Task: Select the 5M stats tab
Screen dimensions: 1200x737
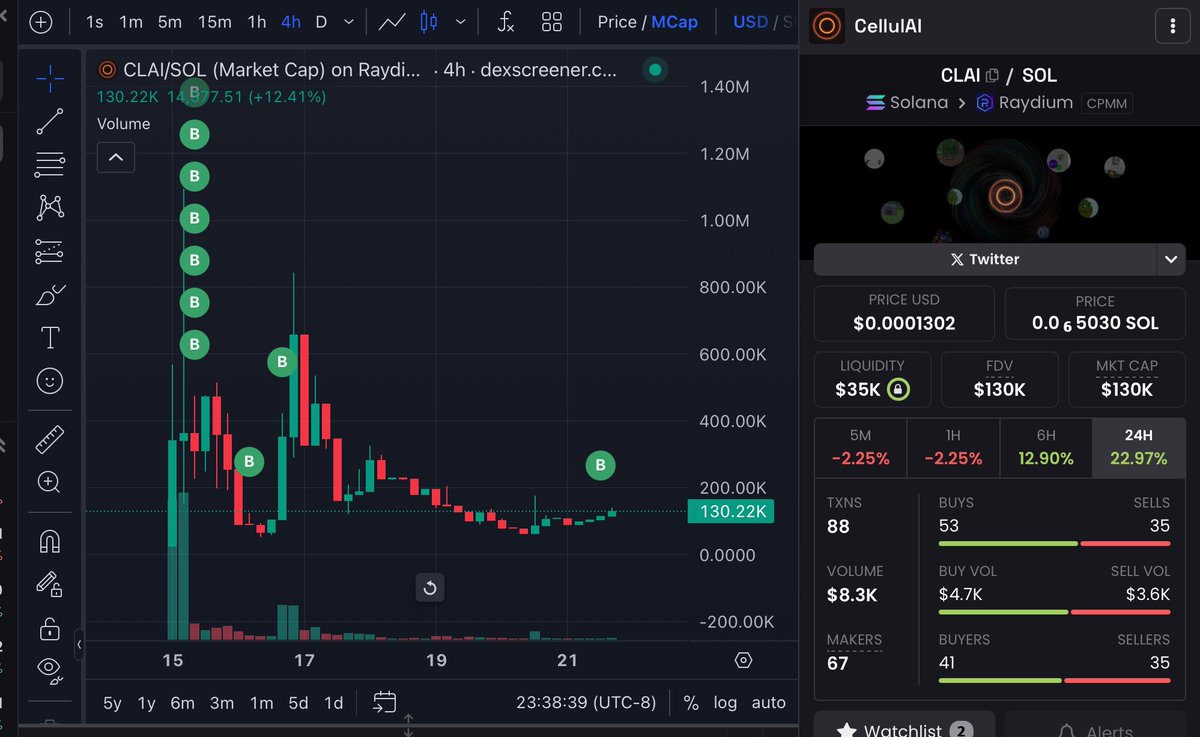Action: pyautogui.click(x=860, y=448)
